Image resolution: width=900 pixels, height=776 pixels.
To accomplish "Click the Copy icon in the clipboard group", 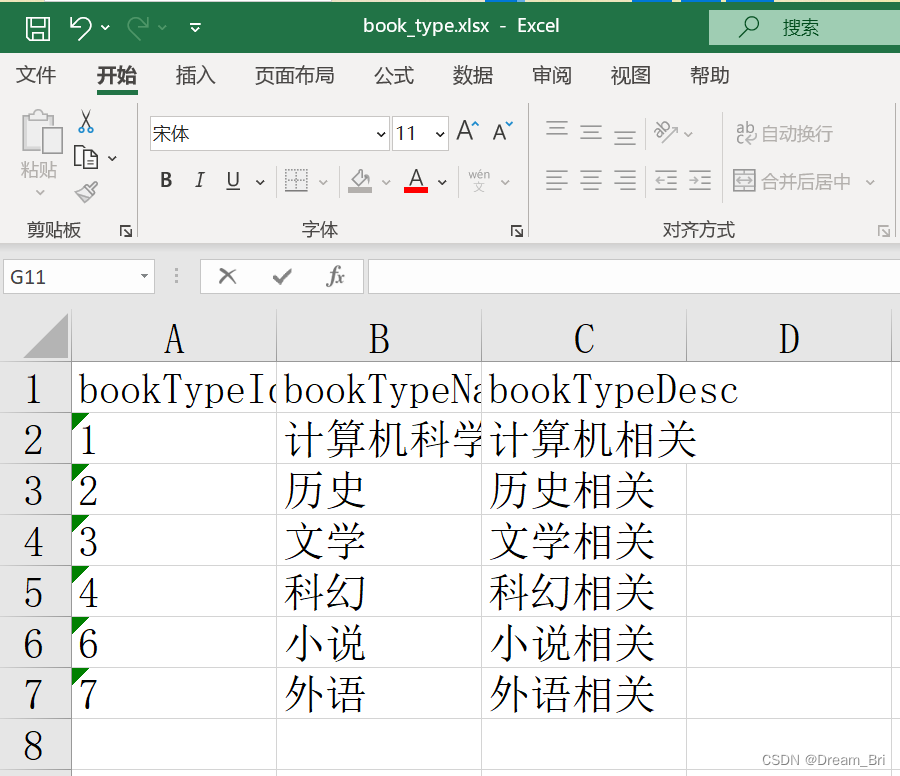I will click(85, 156).
